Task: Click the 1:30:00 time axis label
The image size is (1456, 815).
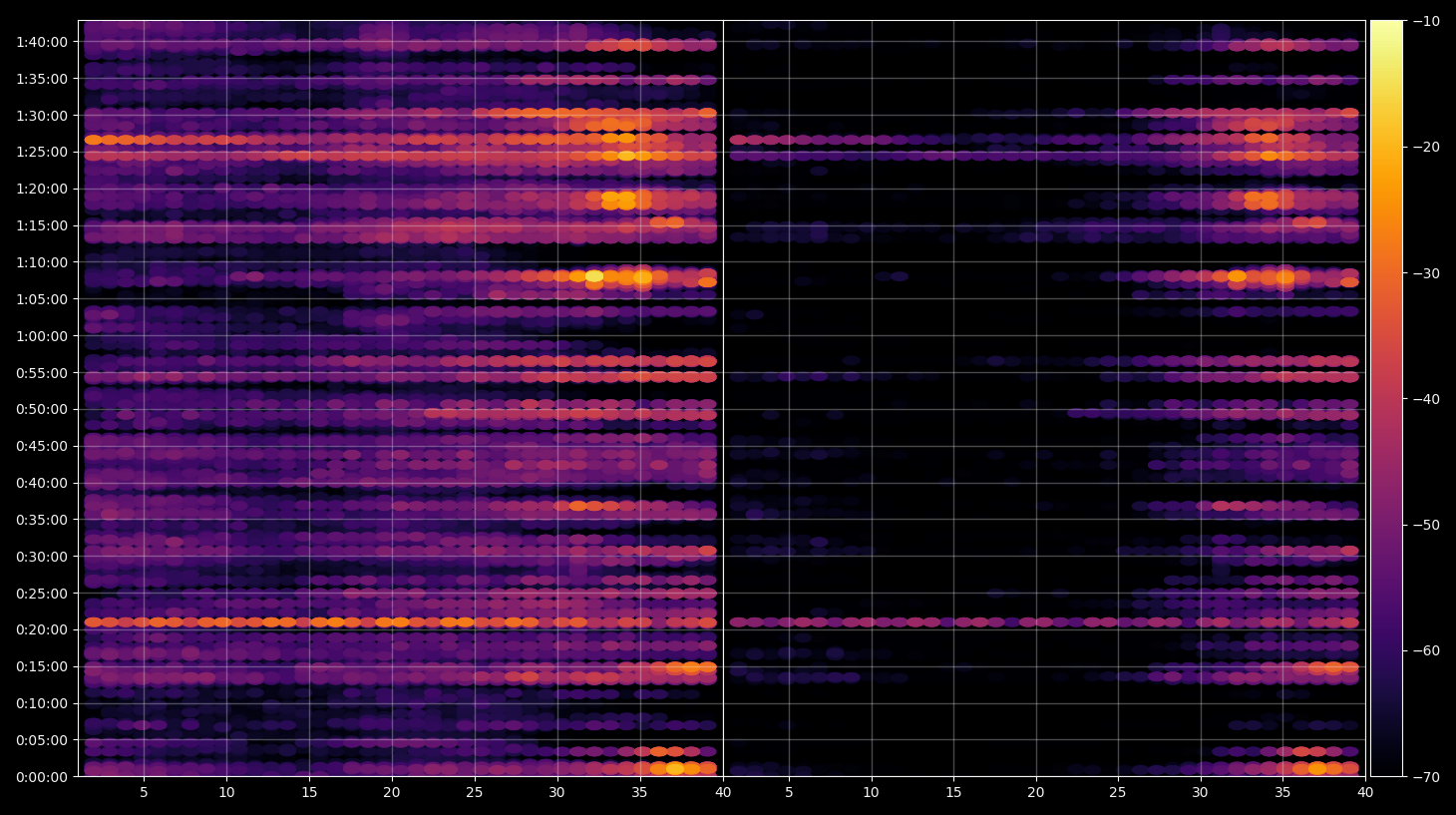Action: (42, 116)
